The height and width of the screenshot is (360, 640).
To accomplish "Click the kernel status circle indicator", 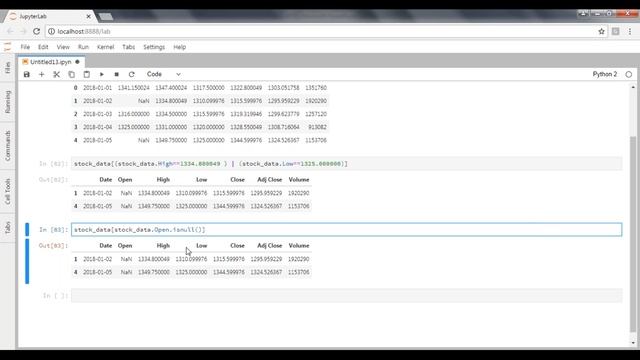I will (629, 74).
